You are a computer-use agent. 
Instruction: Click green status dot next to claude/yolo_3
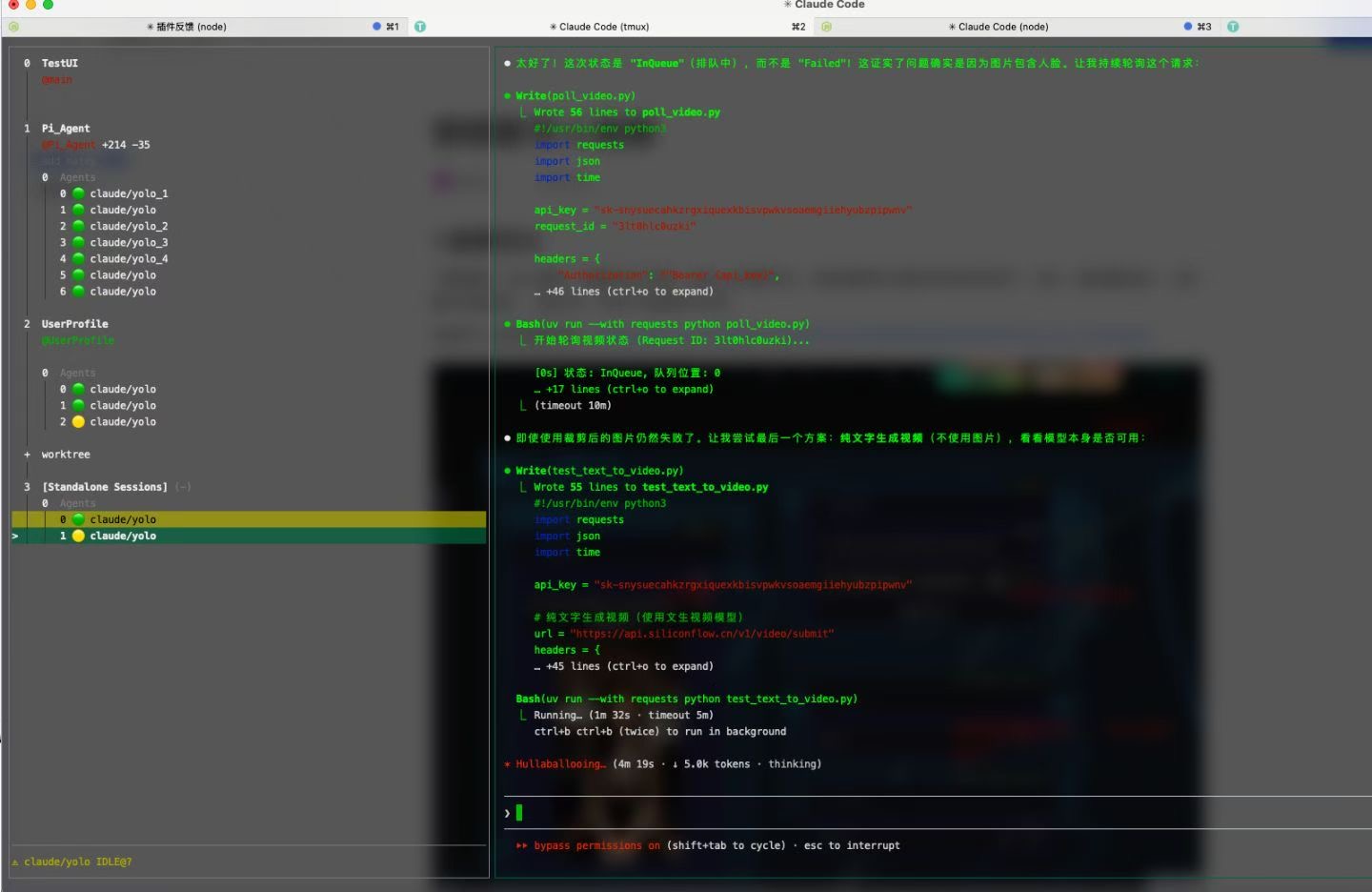point(79,242)
